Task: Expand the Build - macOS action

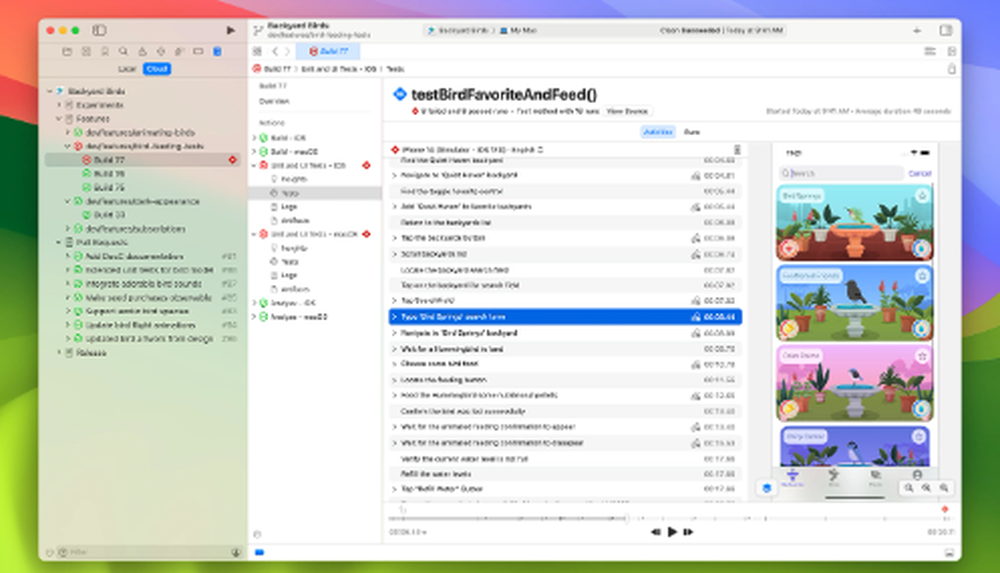Action: (254, 152)
